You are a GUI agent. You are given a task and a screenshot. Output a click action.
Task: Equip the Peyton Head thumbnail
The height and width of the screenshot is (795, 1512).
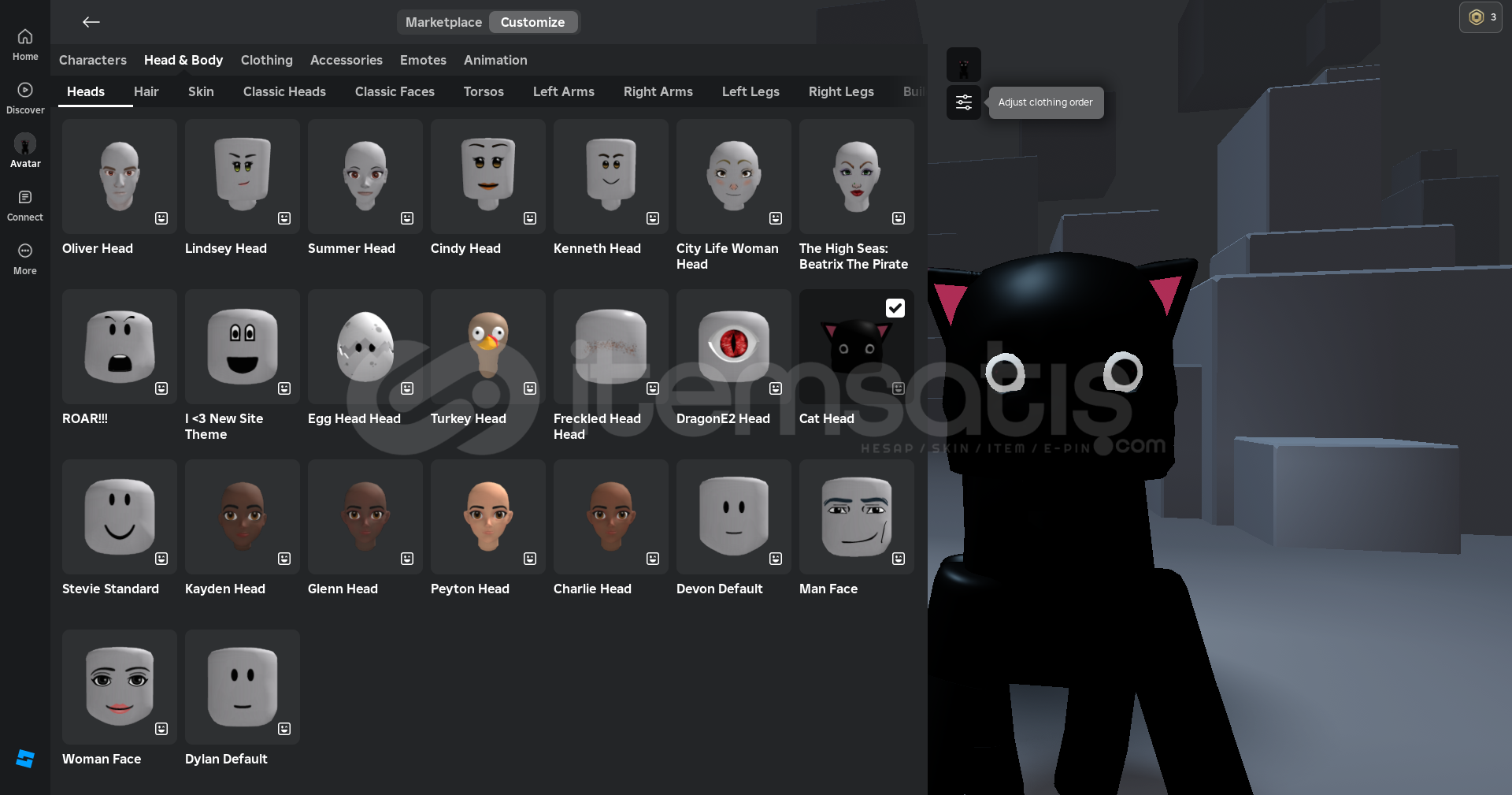pyautogui.click(x=488, y=517)
